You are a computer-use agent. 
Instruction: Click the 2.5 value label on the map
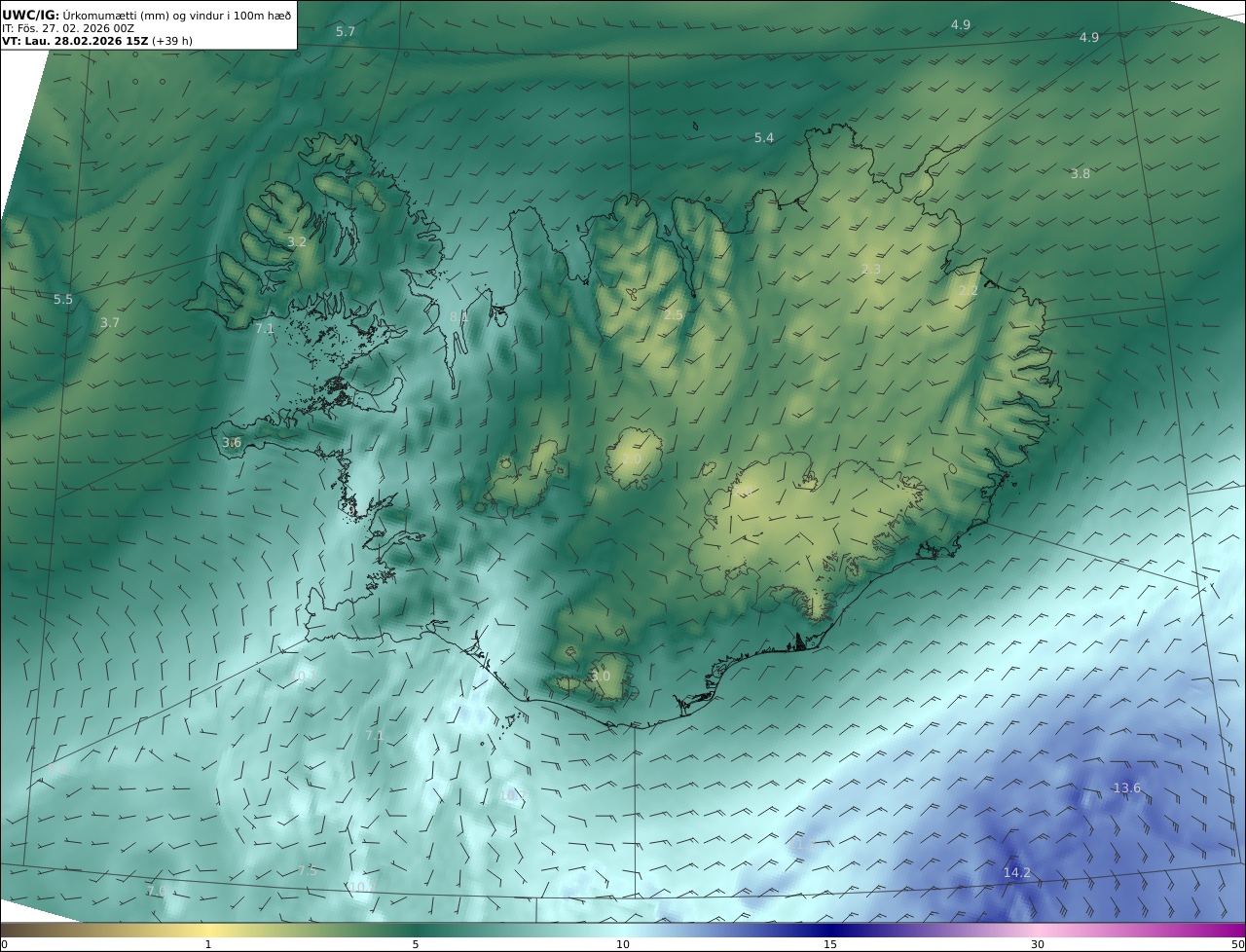click(674, 315)
